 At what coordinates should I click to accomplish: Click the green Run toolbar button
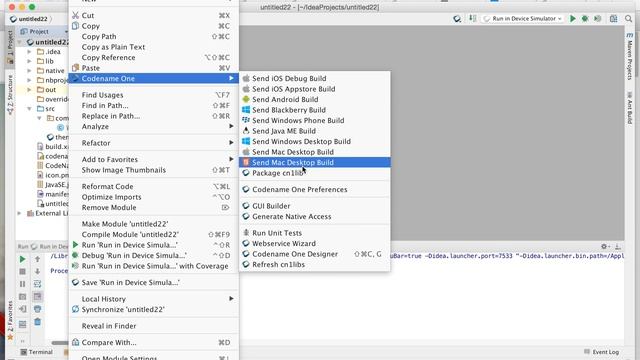pos(573,19)
